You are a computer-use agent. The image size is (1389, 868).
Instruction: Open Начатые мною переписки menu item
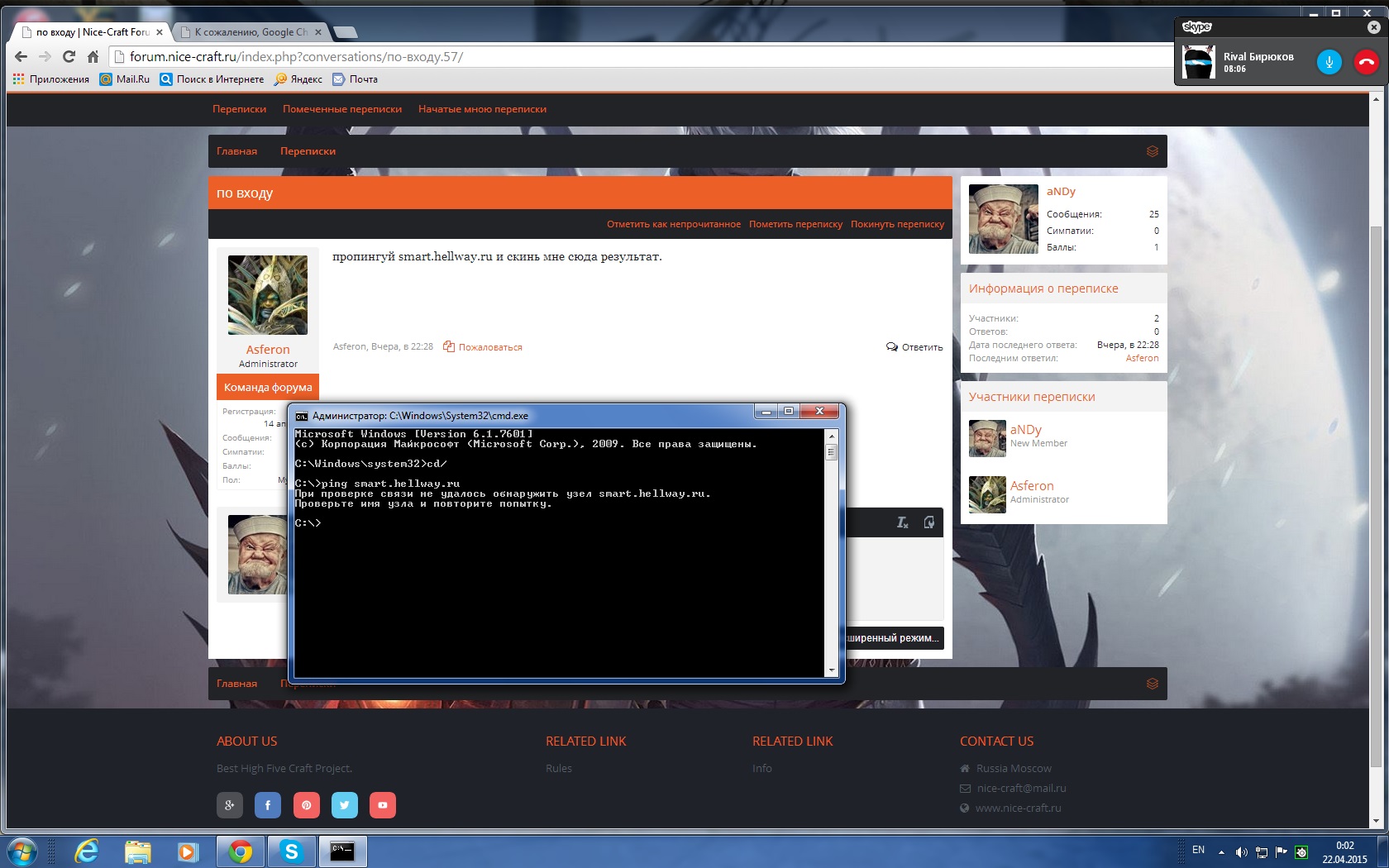point(482,109)
